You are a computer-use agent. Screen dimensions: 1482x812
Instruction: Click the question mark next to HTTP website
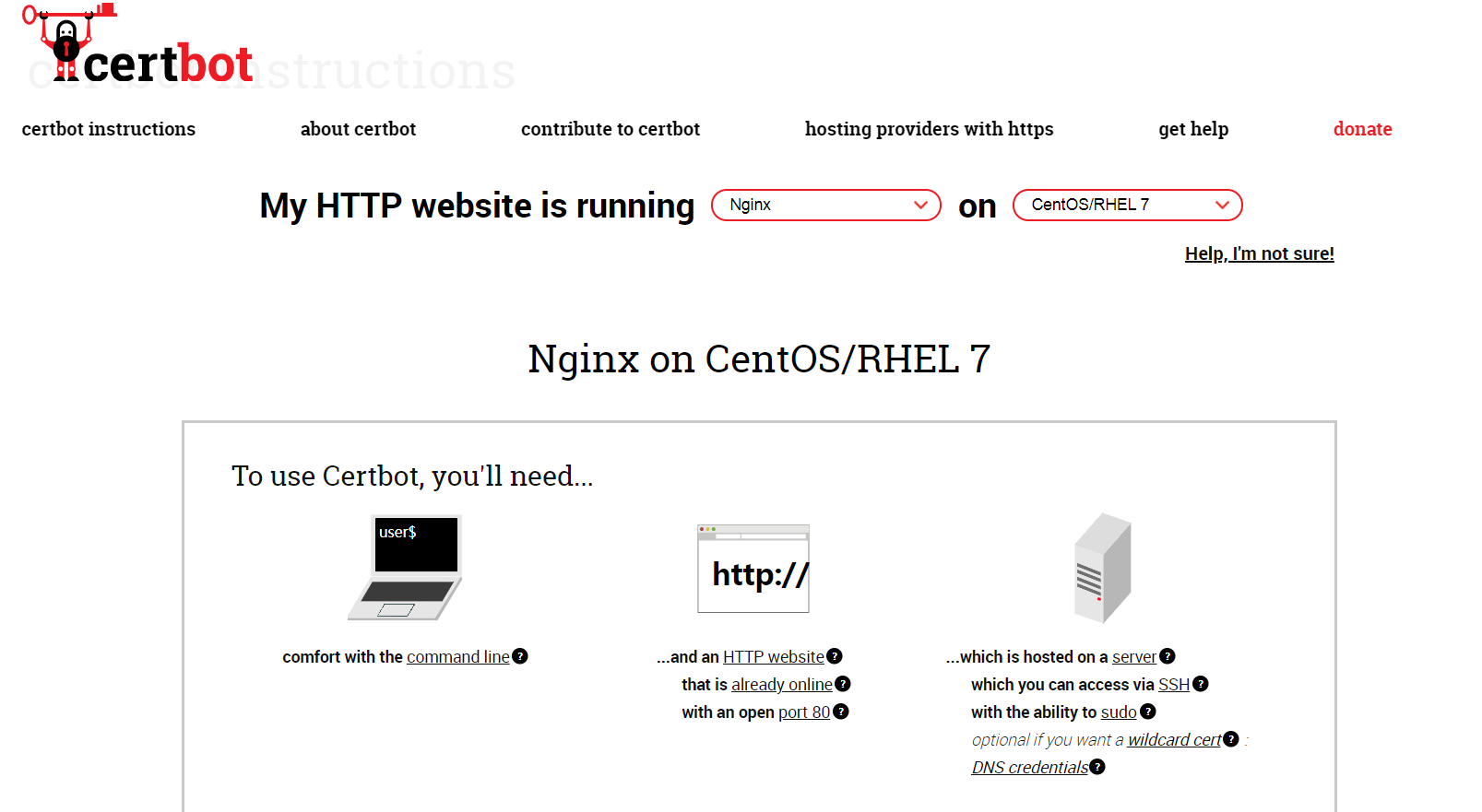click(x=835, y=656)
